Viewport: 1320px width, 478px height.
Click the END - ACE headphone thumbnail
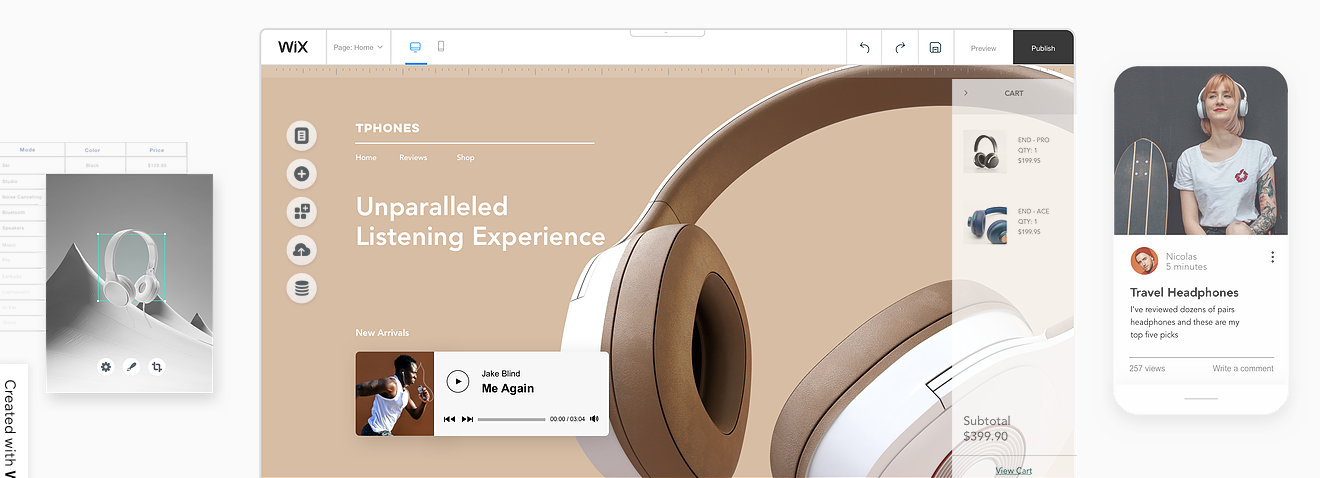pyautogui.click(x=984, y=222)
